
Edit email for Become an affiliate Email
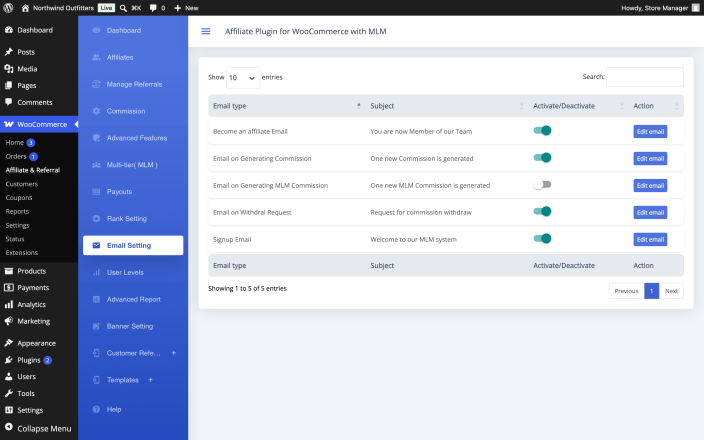pyautogui.click(x=650, y=132)
